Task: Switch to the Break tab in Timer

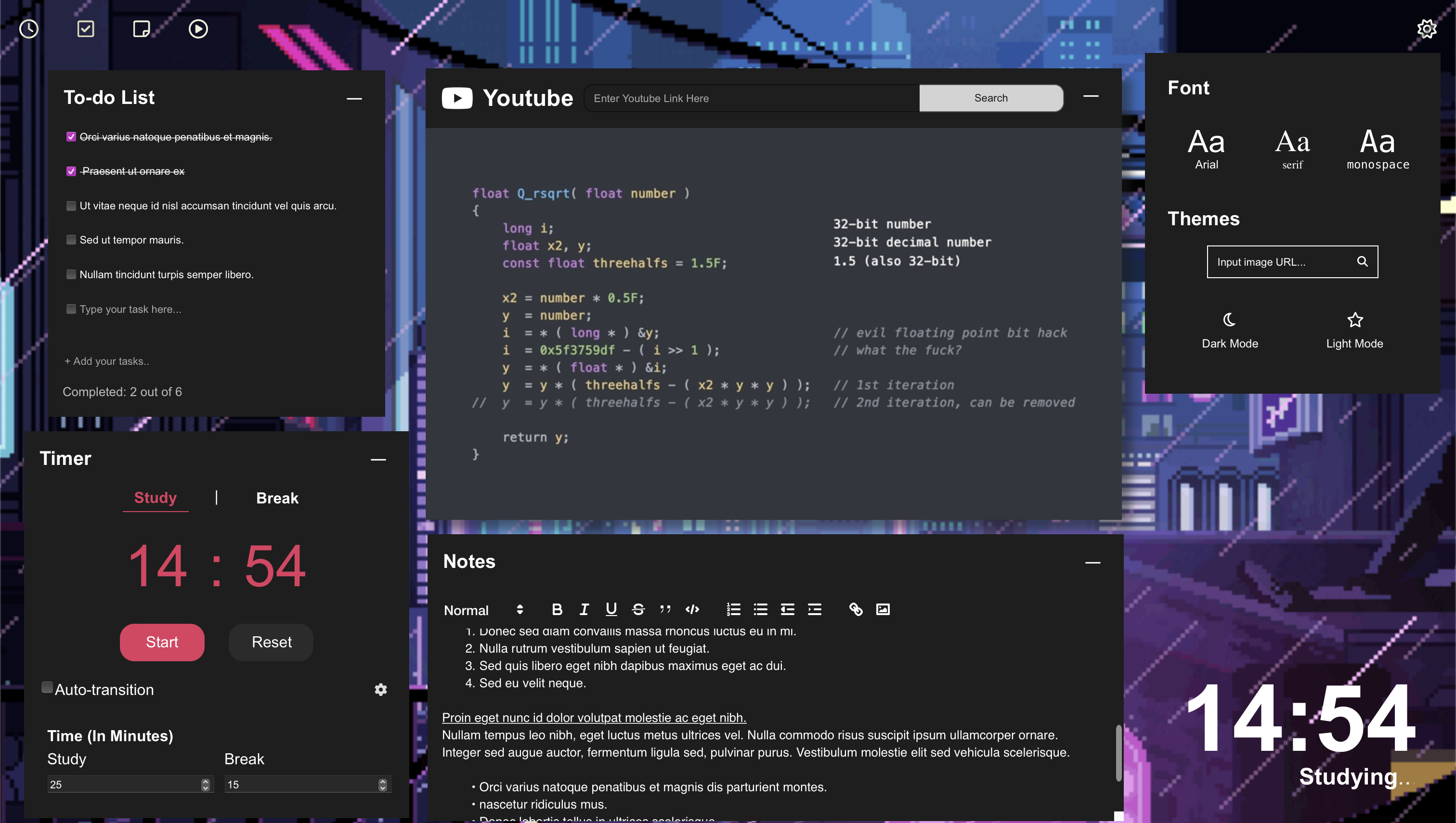Action: pos(277,498)
